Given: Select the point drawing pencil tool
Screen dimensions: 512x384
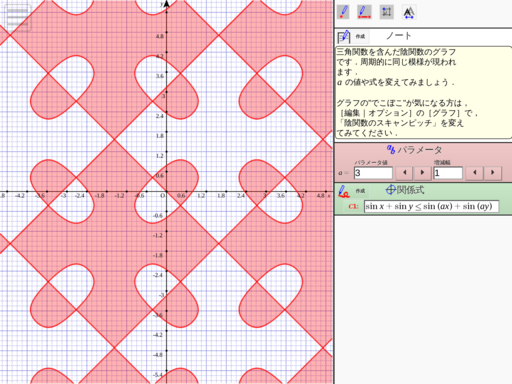Looking at the screenshot, I should (x=343, y=12).
